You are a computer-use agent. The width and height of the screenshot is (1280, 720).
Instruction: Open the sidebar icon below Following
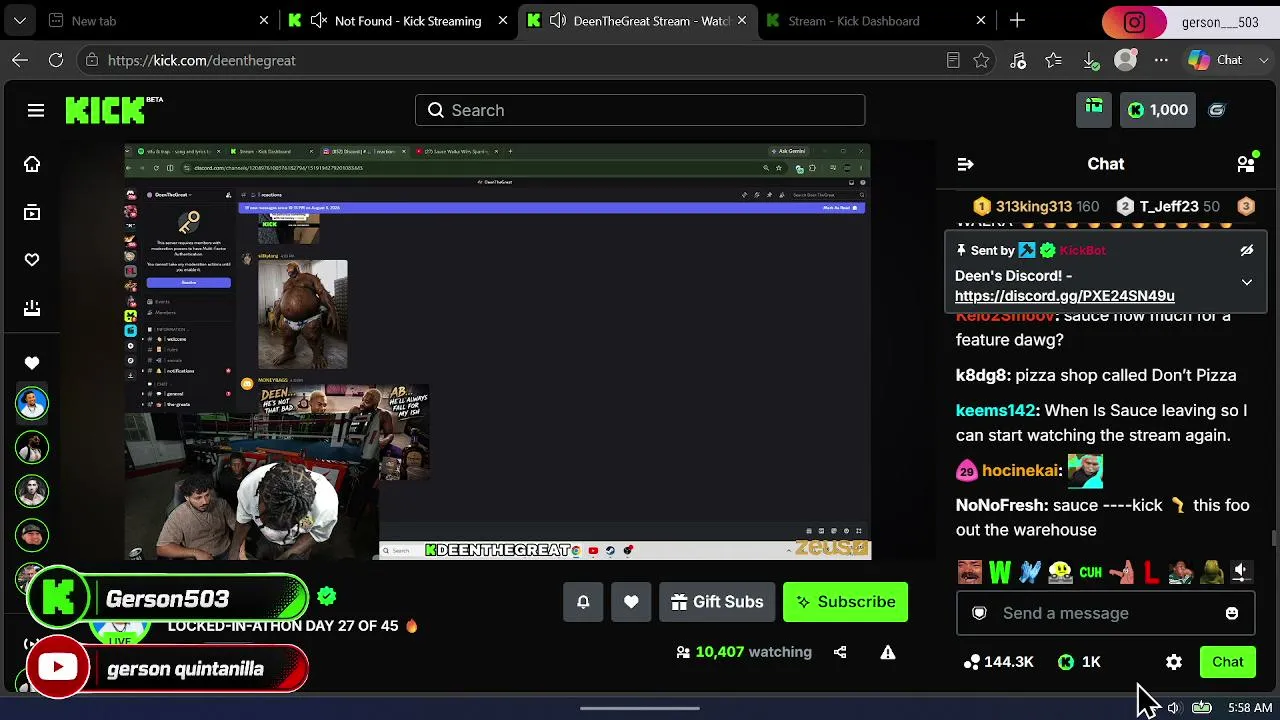click(x=32, y=308)
